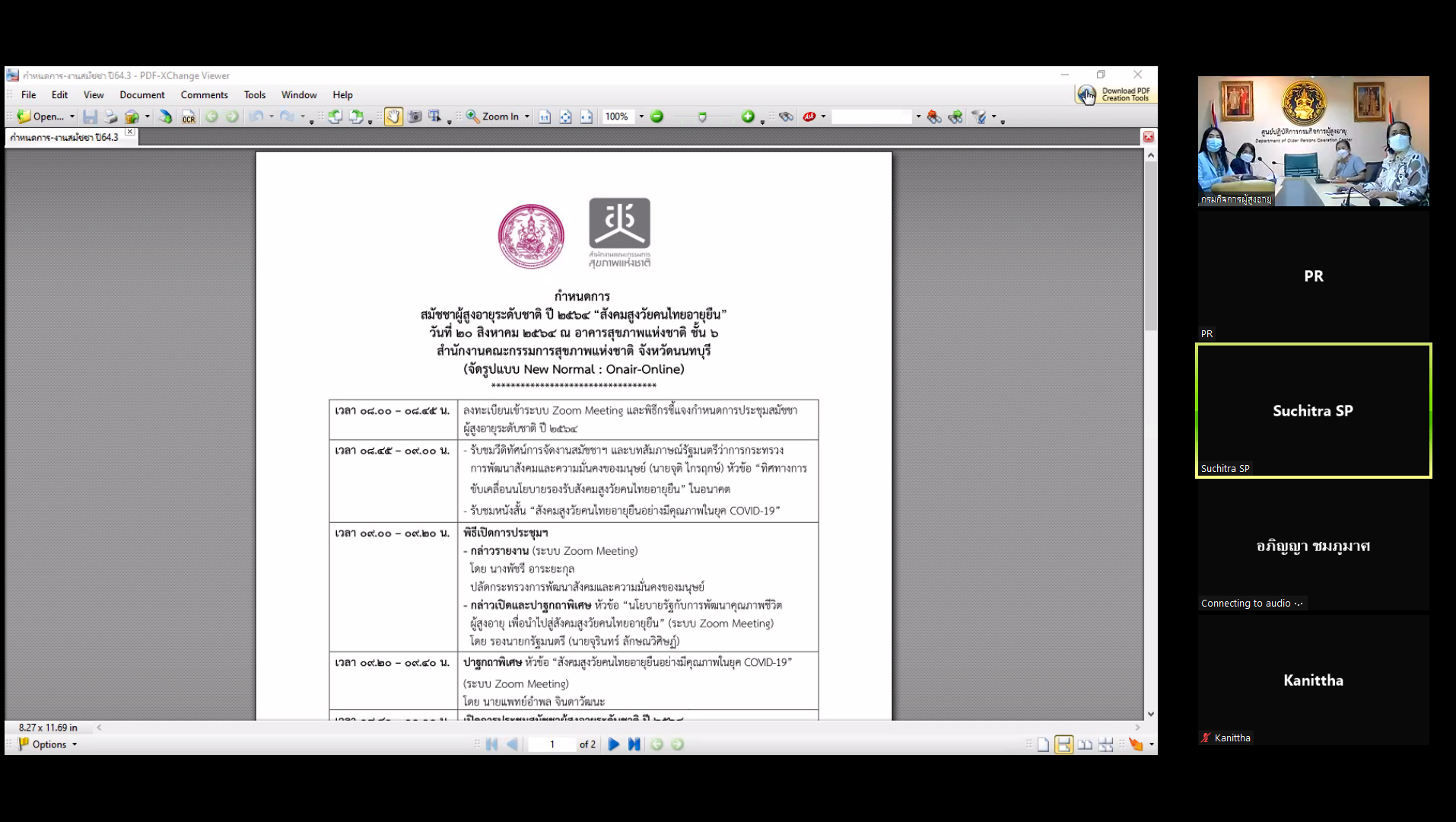Rotate page clockwise icon
Image resolution: width=1456 pixels, height=822 pixels.
tap(356, 116)
